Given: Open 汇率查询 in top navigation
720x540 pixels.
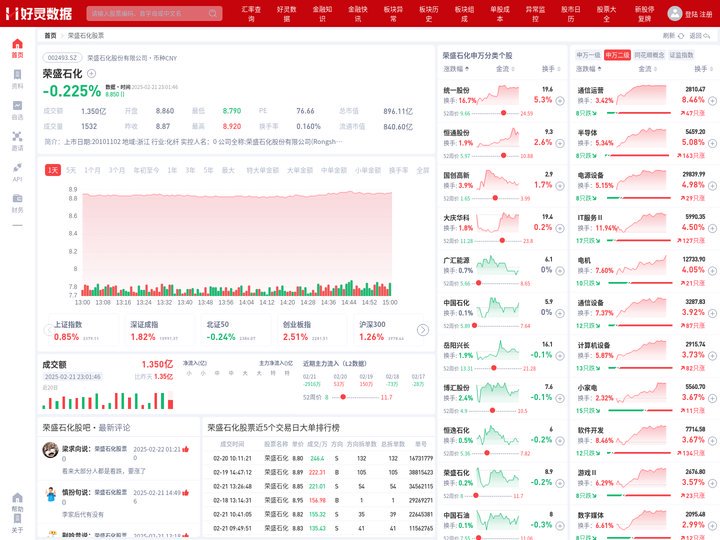Looking at the screenshot, I should pyautogui.click(x=251, y=13).
